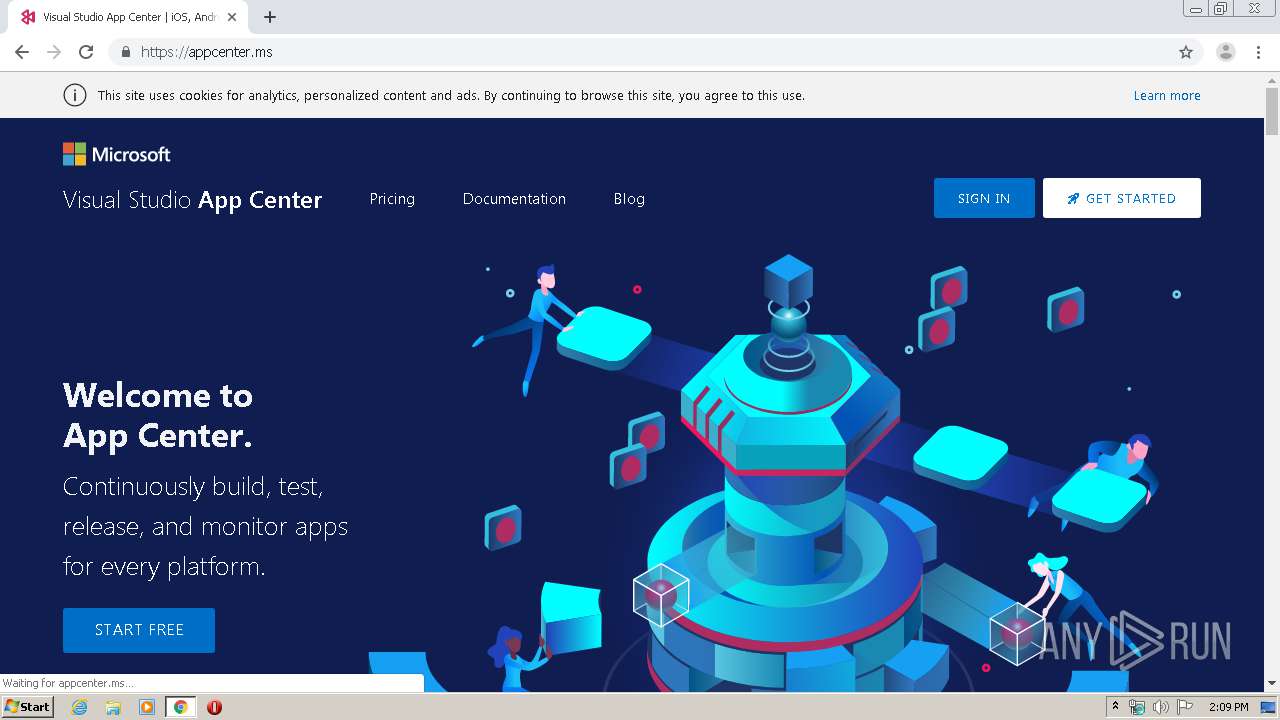
Task: Open the Documentation menu item
Action: pos(514,199)
